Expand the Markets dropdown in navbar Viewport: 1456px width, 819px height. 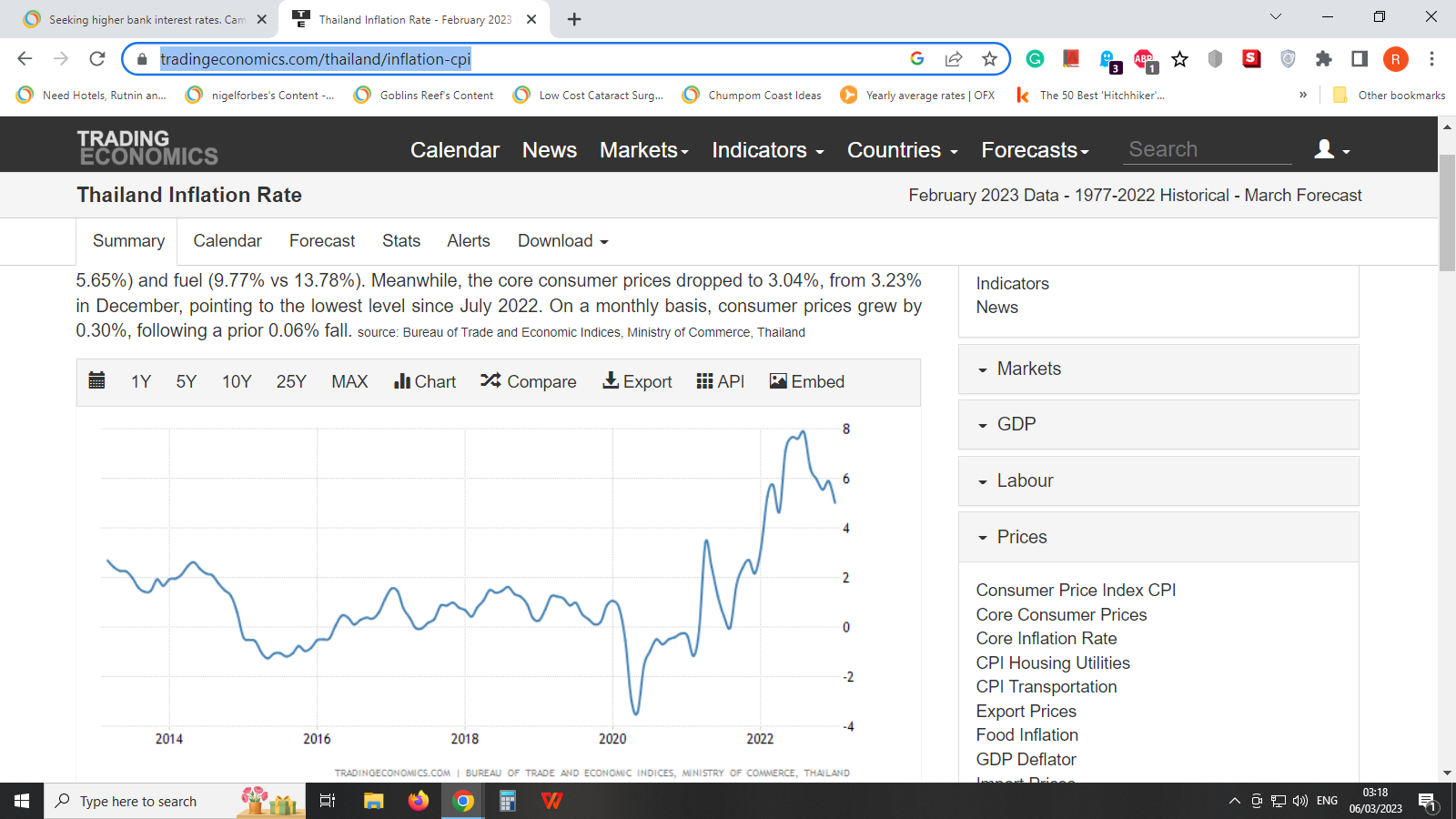pyautogui.click(x=643, y=150)
